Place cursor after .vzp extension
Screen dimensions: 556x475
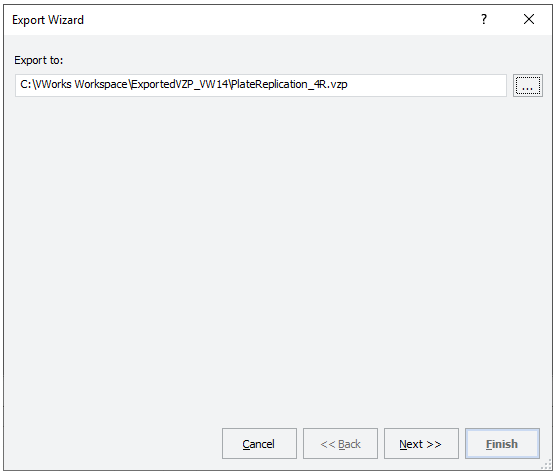(x=348, y=84)
